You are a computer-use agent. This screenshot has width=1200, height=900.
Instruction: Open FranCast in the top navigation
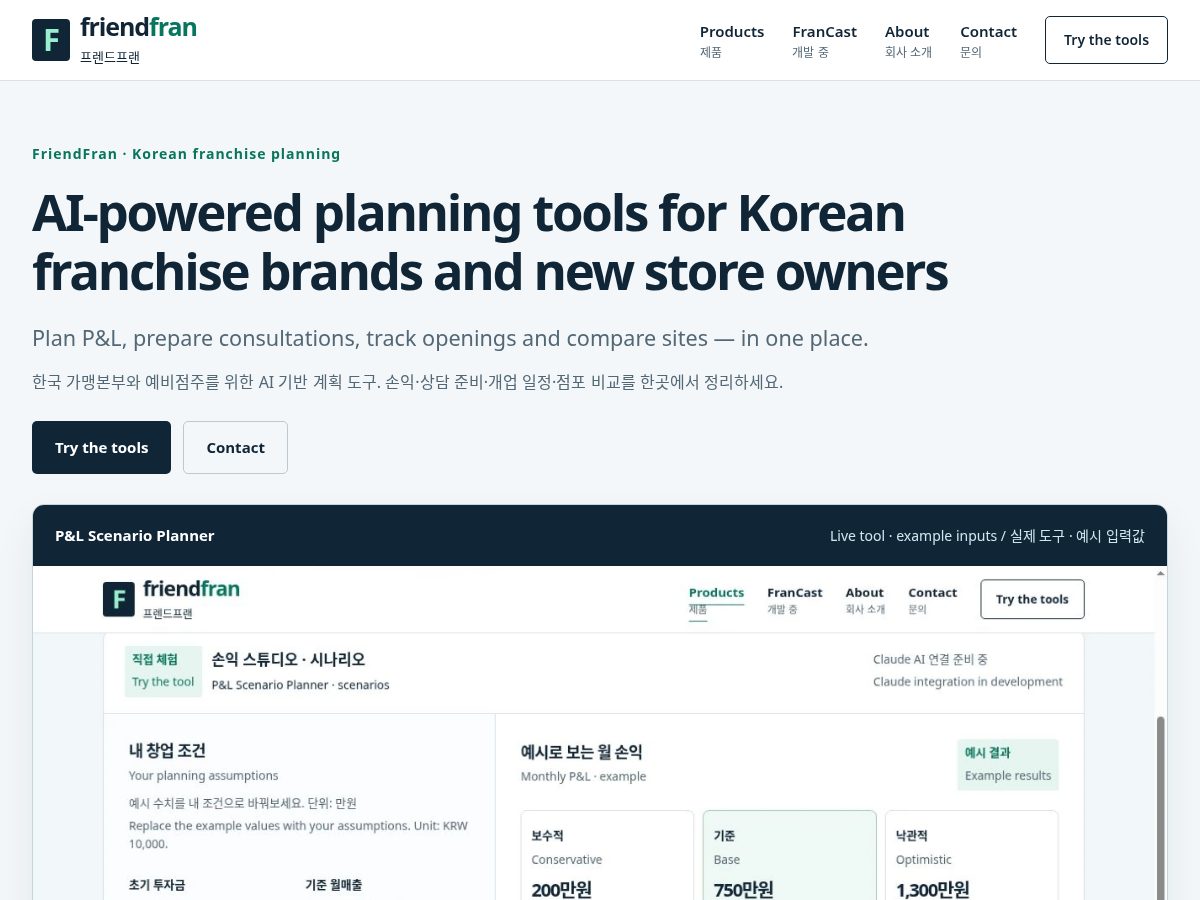coord(824,40)
